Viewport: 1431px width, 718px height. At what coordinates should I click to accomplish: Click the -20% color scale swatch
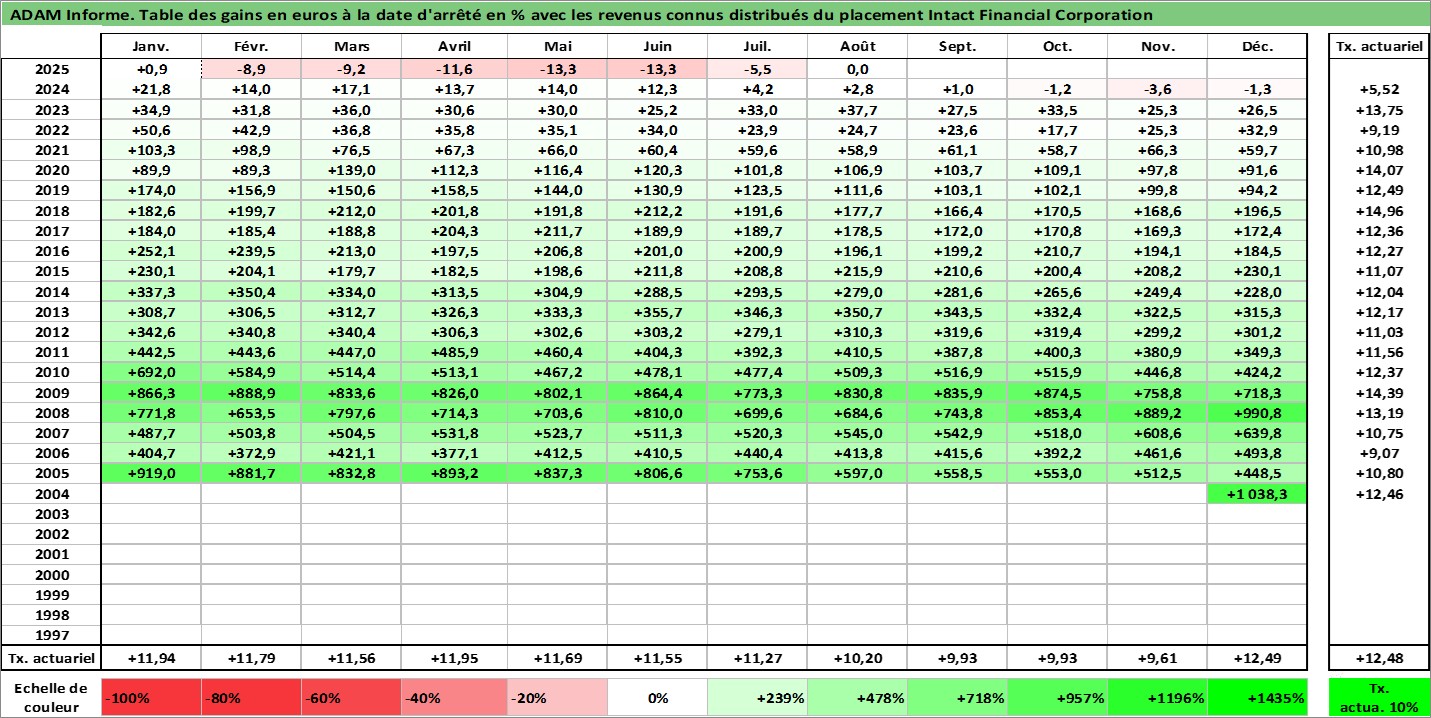click(x=557, y=697)
